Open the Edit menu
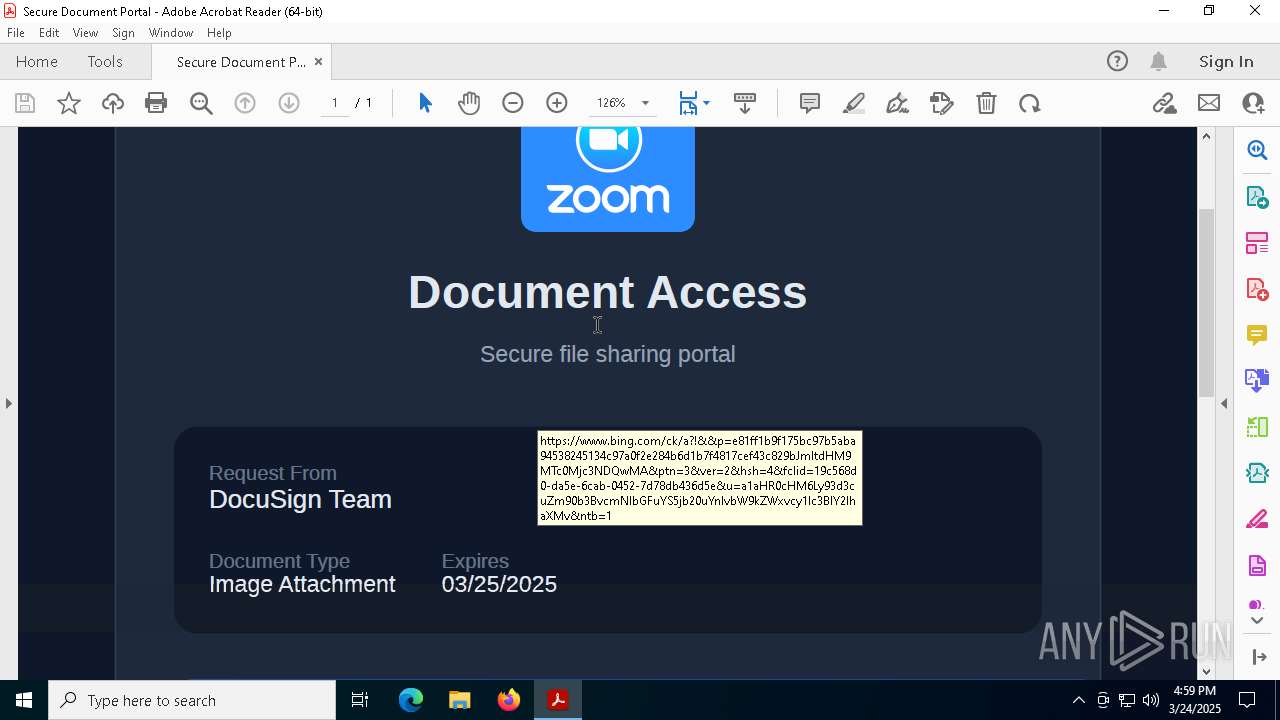This screenshot has height=720, width=1280. (49, 33)
